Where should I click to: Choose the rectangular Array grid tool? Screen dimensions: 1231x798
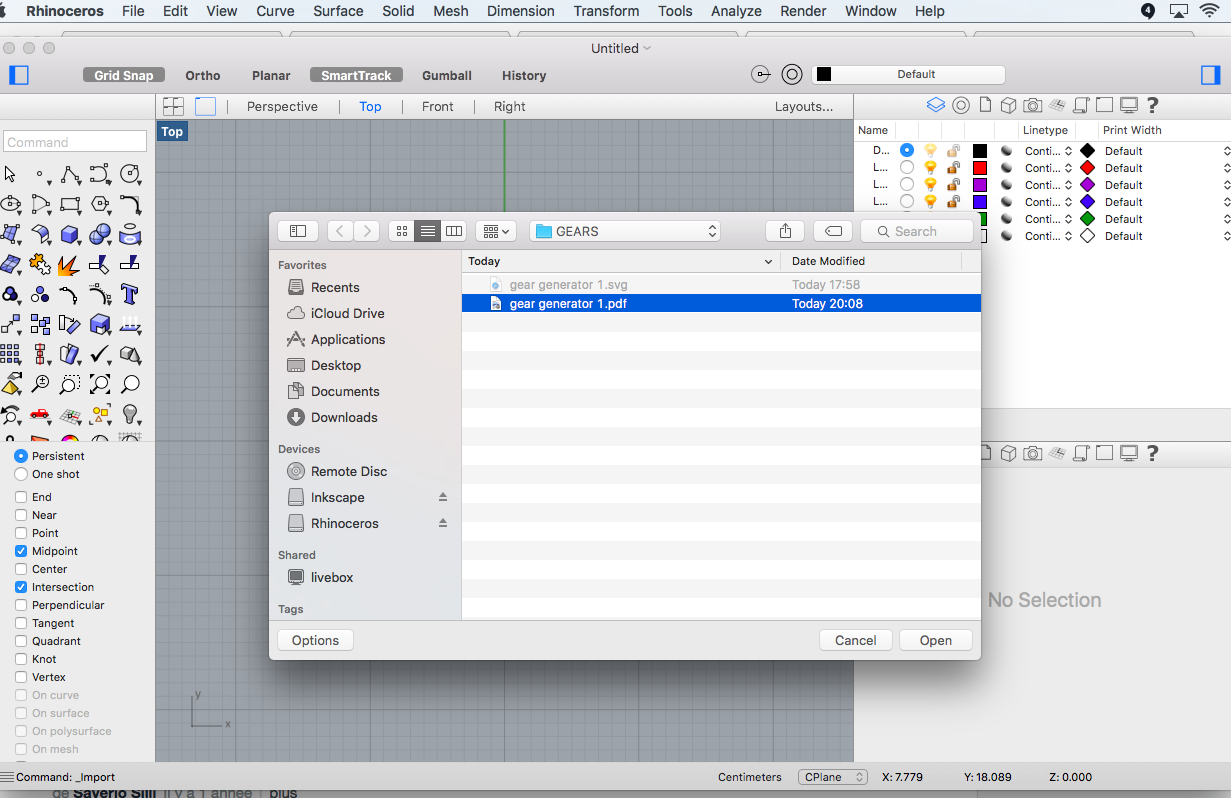click(11, 354)
